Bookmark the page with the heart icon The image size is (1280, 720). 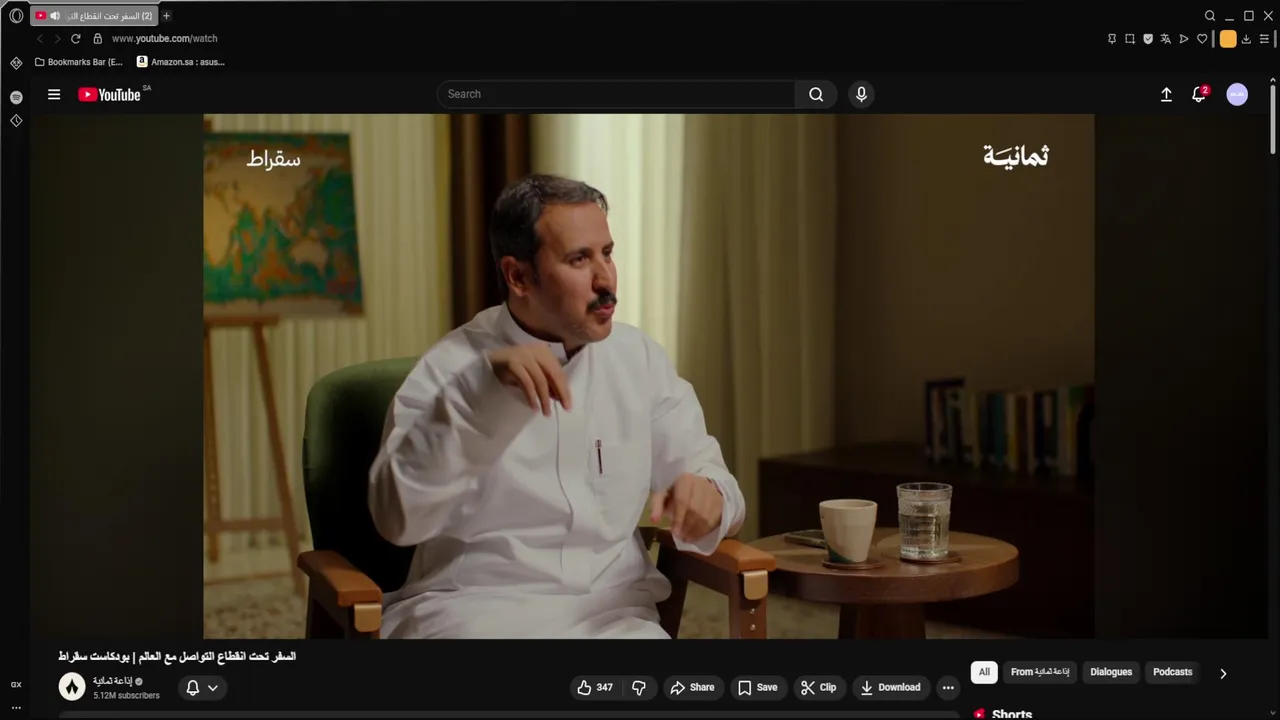(1202, 39)
